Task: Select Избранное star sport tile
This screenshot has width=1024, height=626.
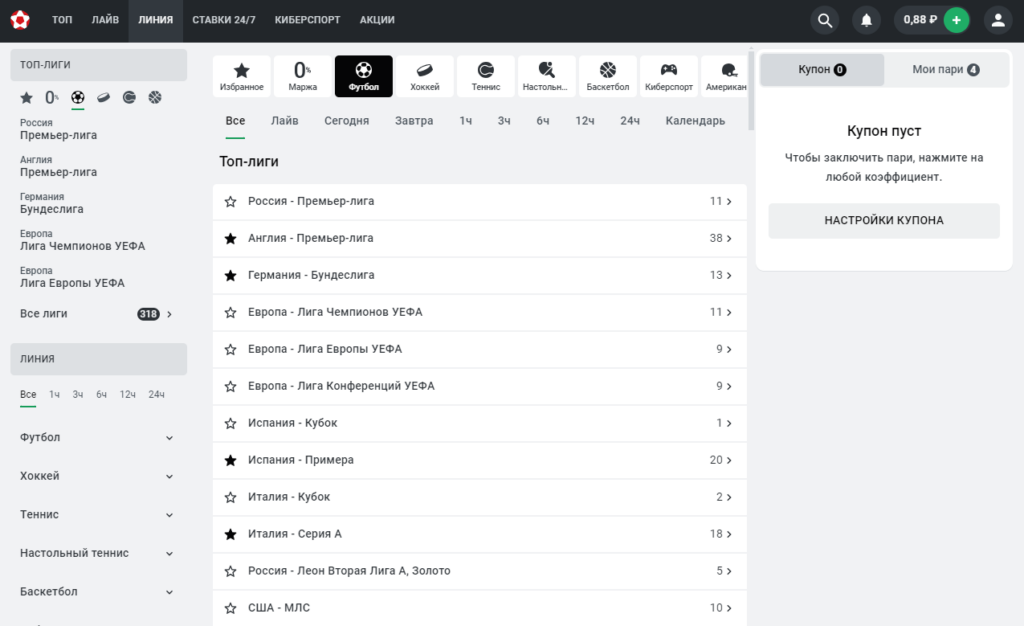Action: tap(242, 76)
